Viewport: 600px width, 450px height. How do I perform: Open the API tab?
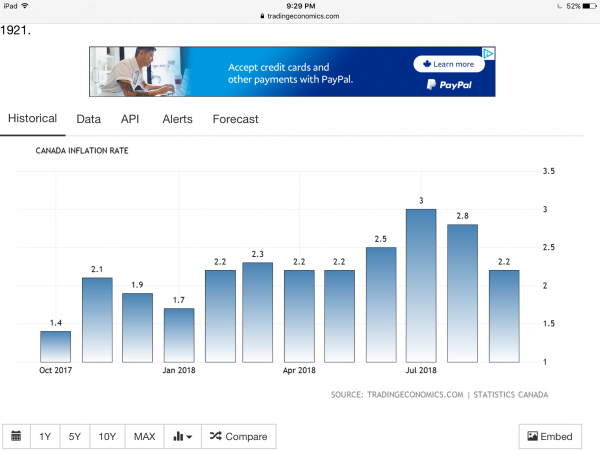click(131, 119)
